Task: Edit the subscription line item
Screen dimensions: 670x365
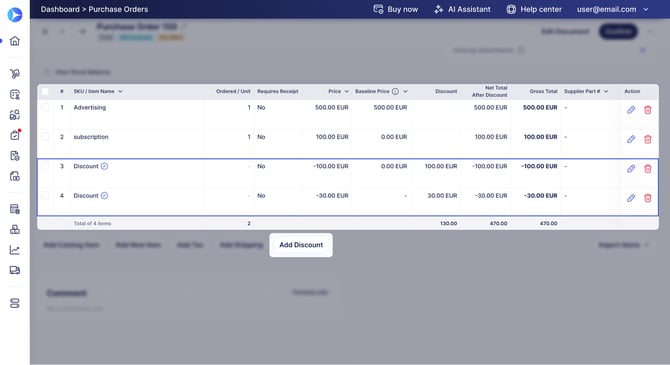Action: pyautogui.click(x=631, y=139)
